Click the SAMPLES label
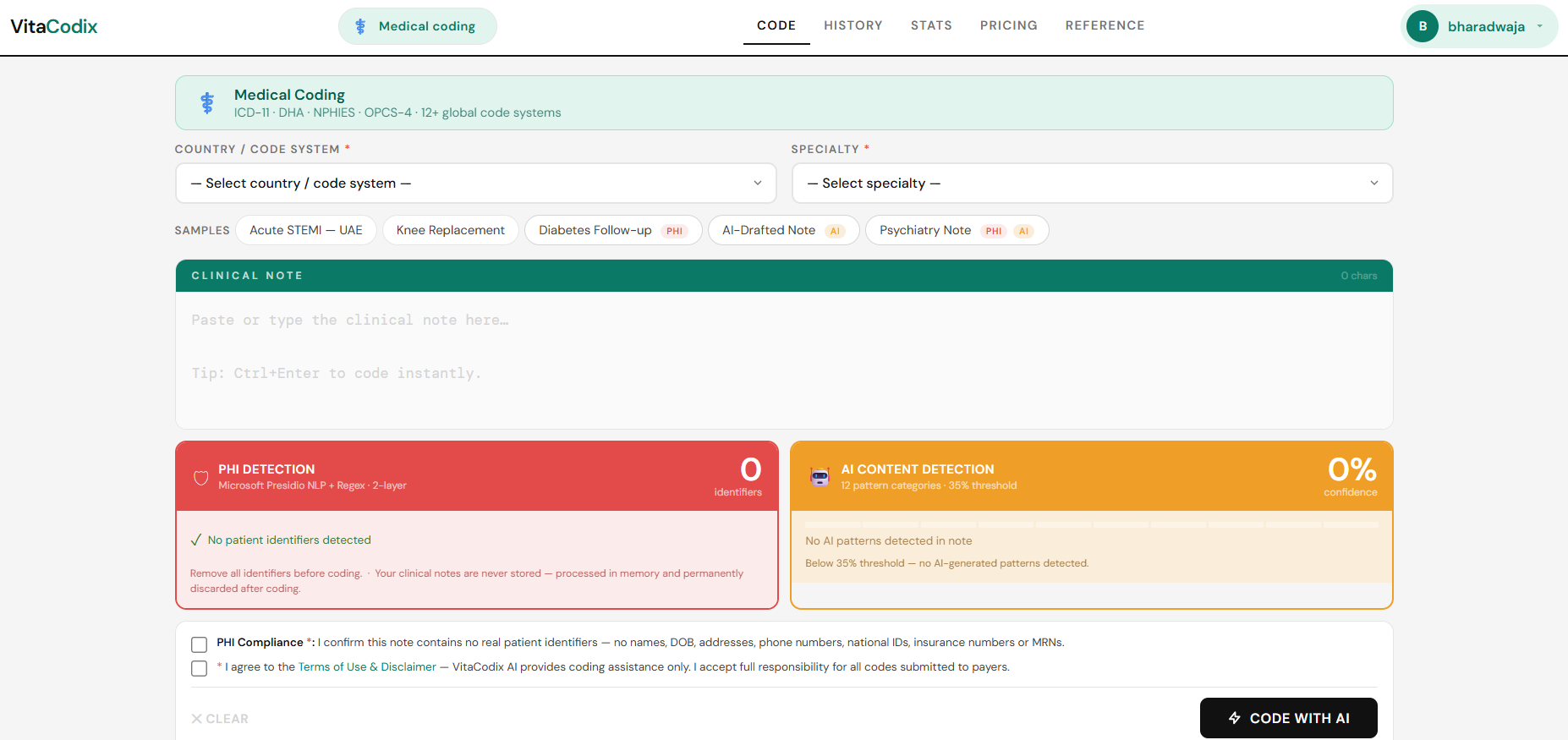 point(202,230)
